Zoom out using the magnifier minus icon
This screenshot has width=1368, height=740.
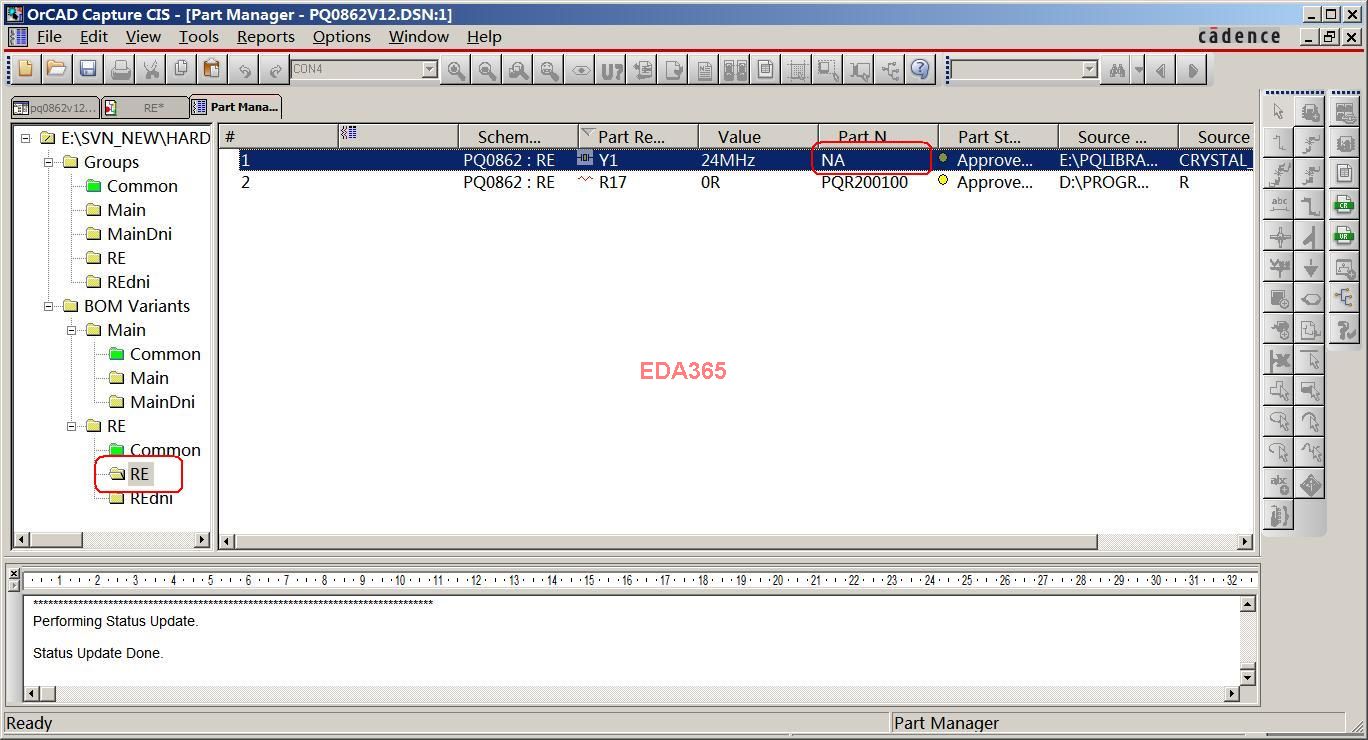[x=487, y=69]
